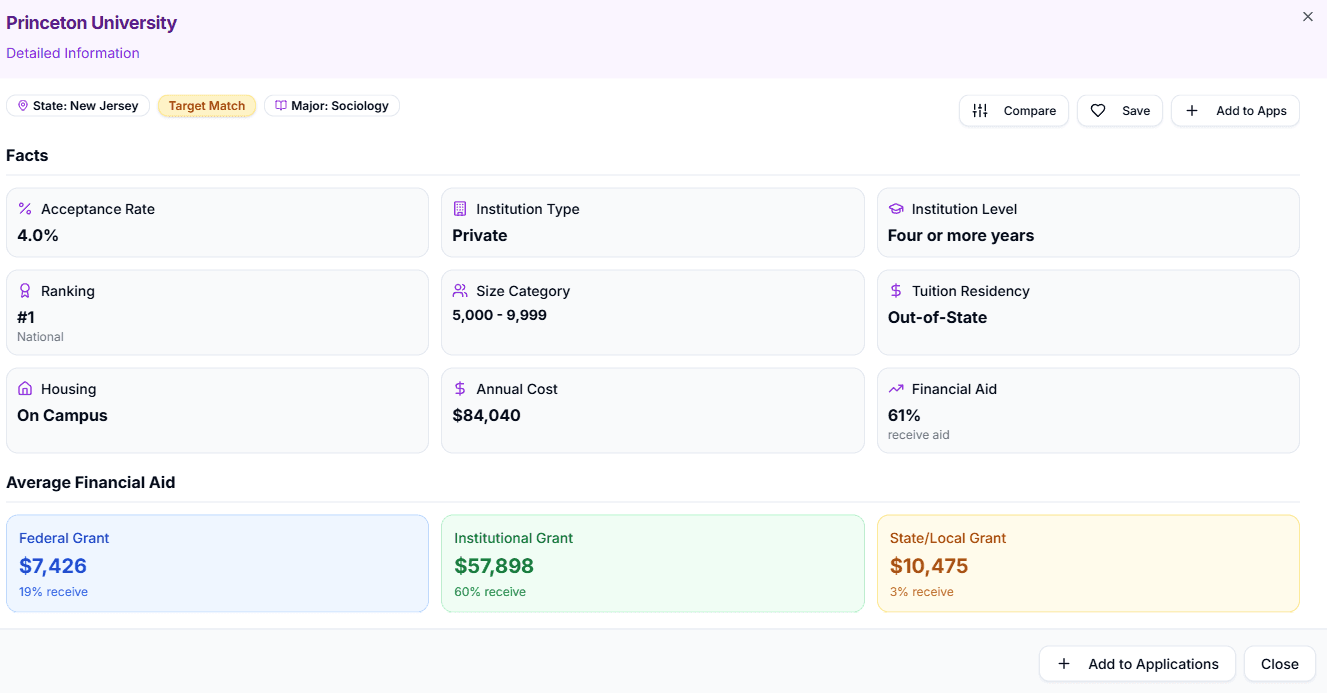Click the graduation cap Institution Level icon
The width and height of the screenshot is (1327, 693).
pos(896,209)
